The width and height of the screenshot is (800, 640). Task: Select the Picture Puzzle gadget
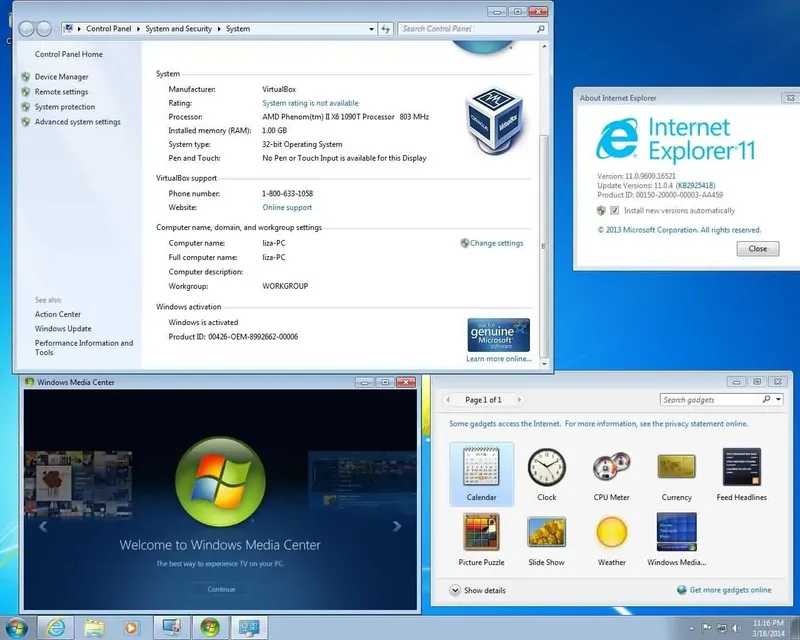[481, 539]
